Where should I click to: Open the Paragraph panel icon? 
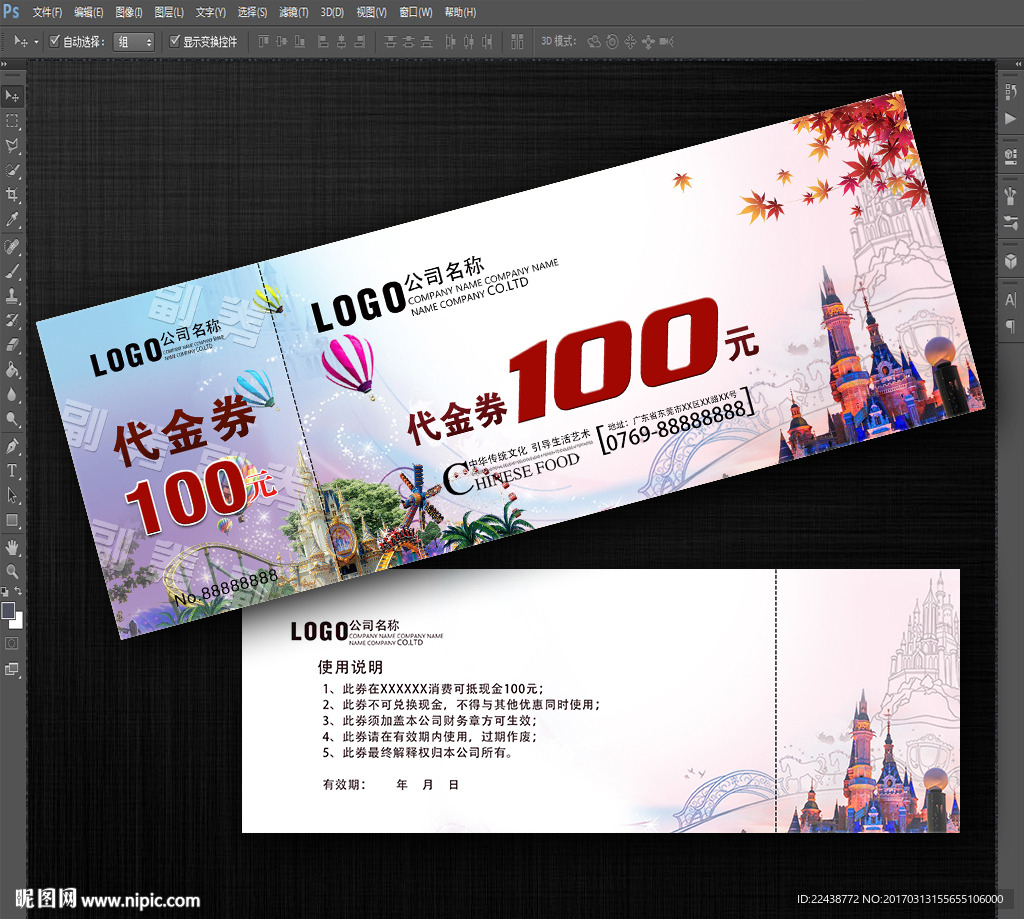coord(1010,326)
